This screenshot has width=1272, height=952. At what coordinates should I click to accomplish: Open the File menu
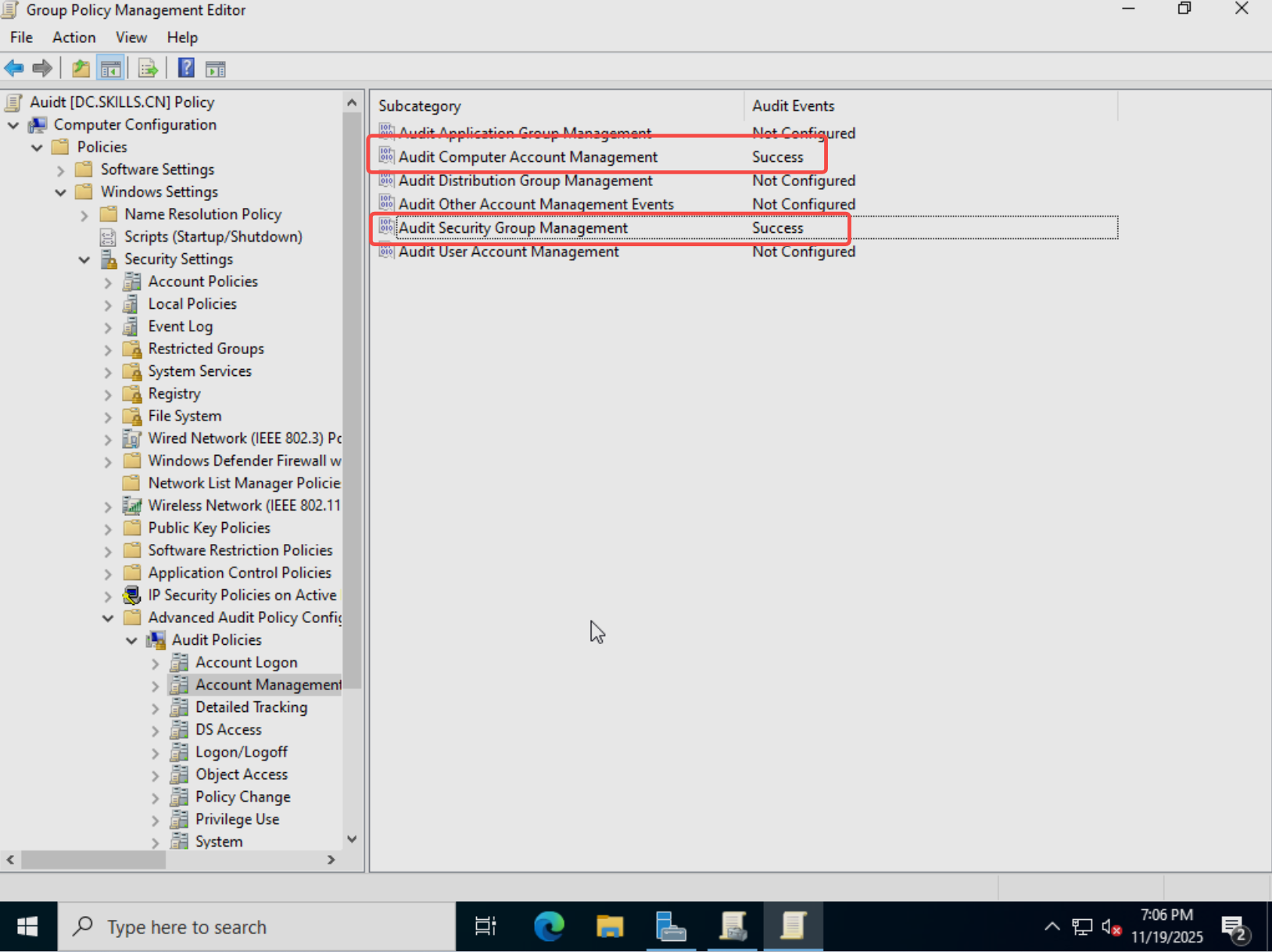tap(21, 38)
